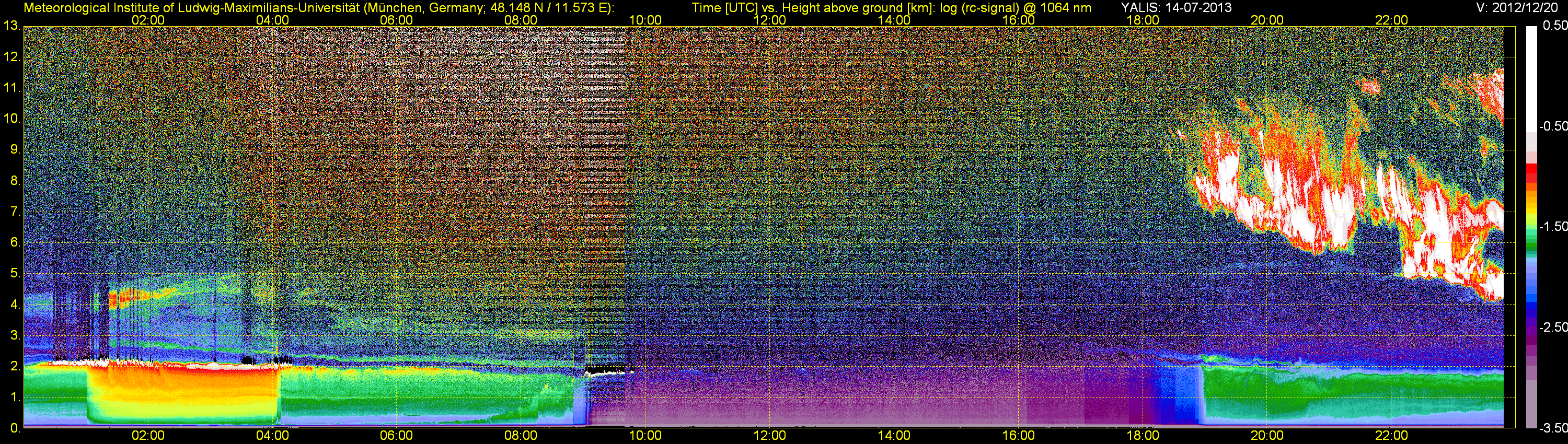The image size is (1568, 444).
Task: Click the 10. height axis label
Action: 11,118
